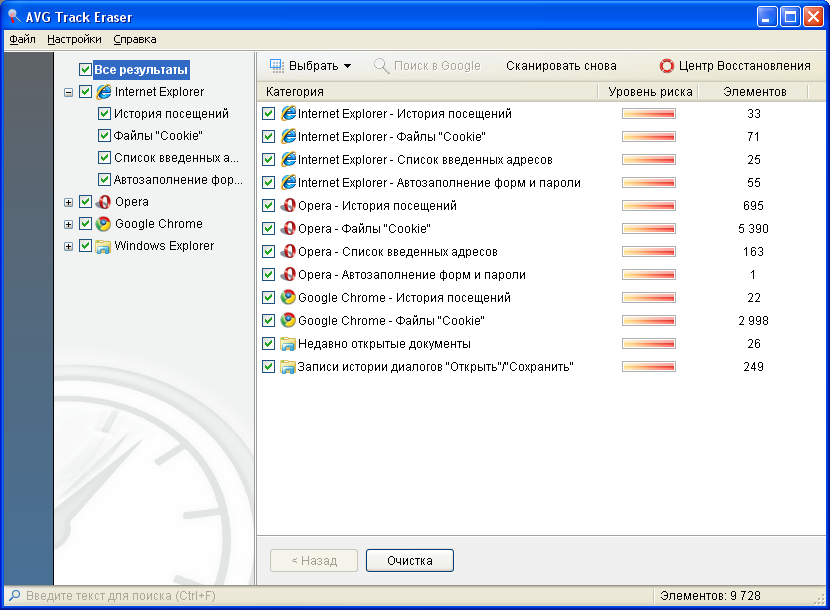Uncheck 'Opera - Файлы Cookie' row checkbox
830x610 pixels.
tap(268, 229)
